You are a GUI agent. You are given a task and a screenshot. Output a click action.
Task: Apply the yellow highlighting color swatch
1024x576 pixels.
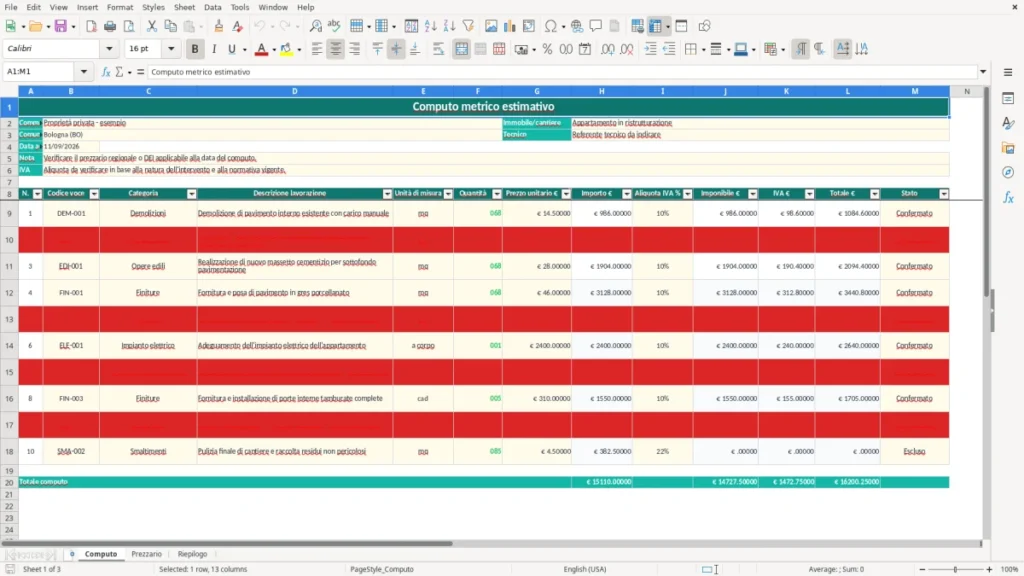pos(286,49)
